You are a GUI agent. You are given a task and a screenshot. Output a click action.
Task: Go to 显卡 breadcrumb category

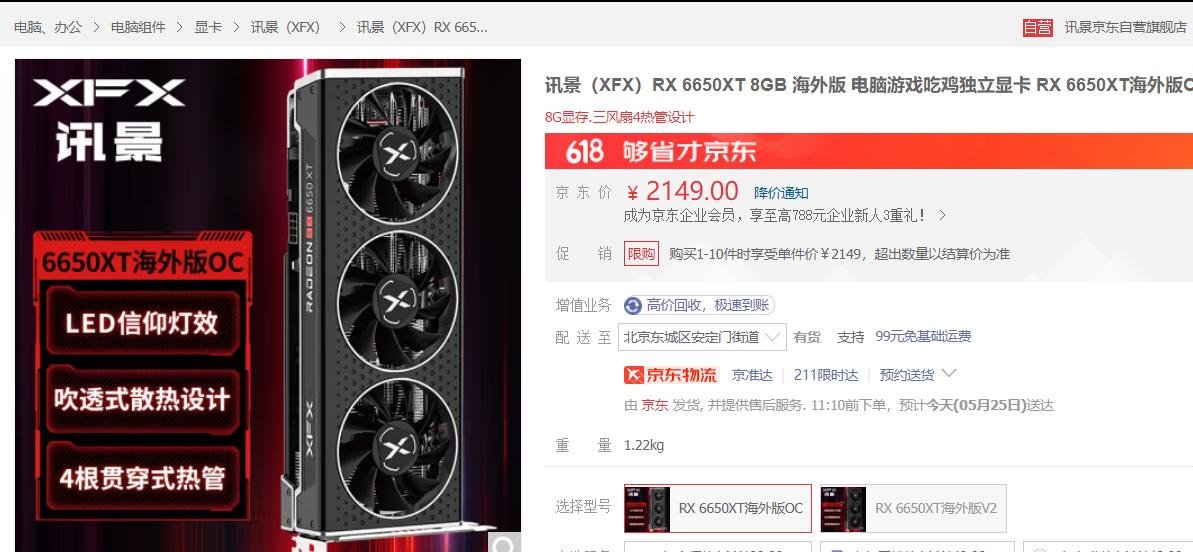click(x=208, y=27)
